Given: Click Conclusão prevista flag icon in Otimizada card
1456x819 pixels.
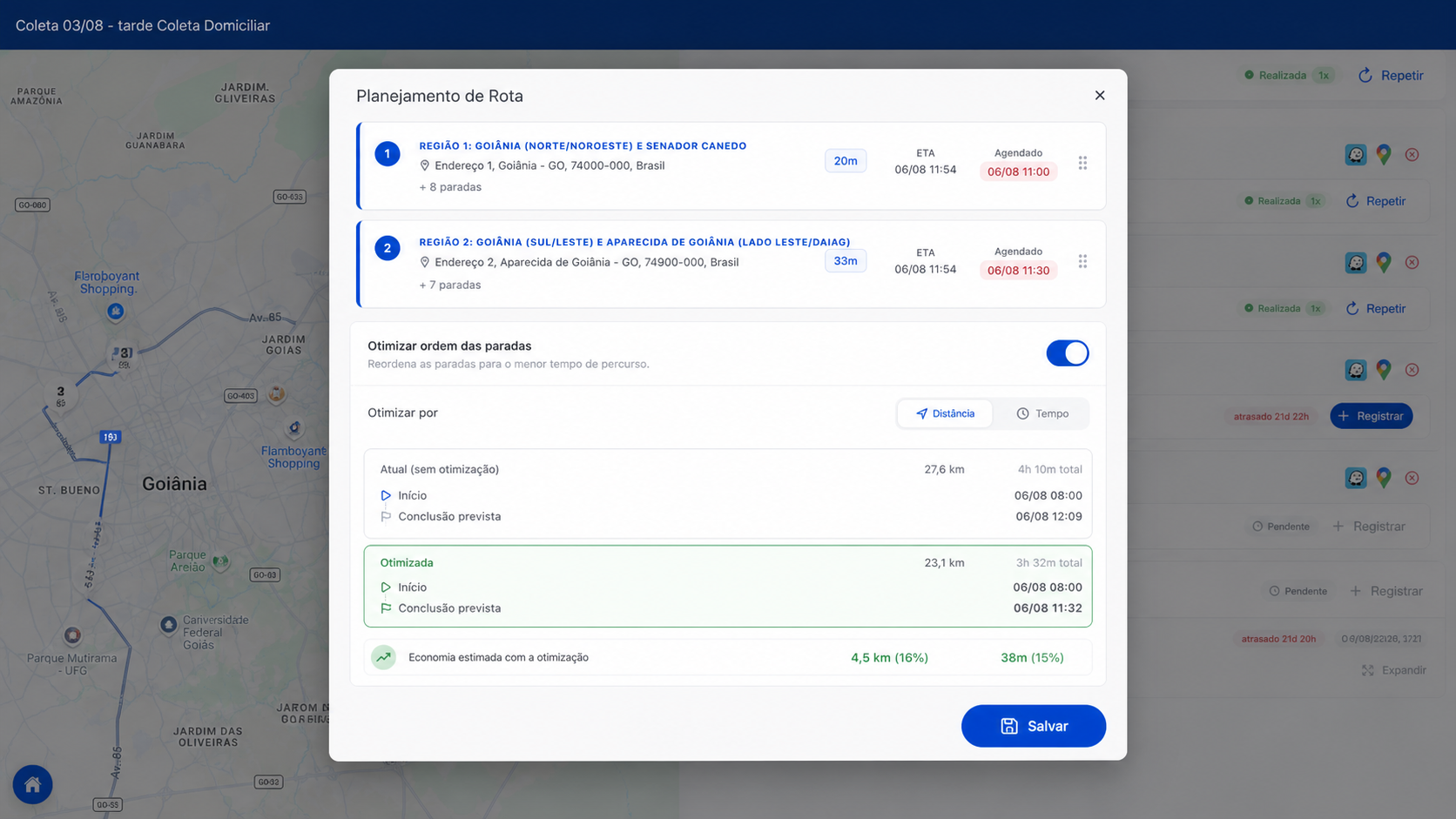Looking at the screenshot, I should 386,608.
